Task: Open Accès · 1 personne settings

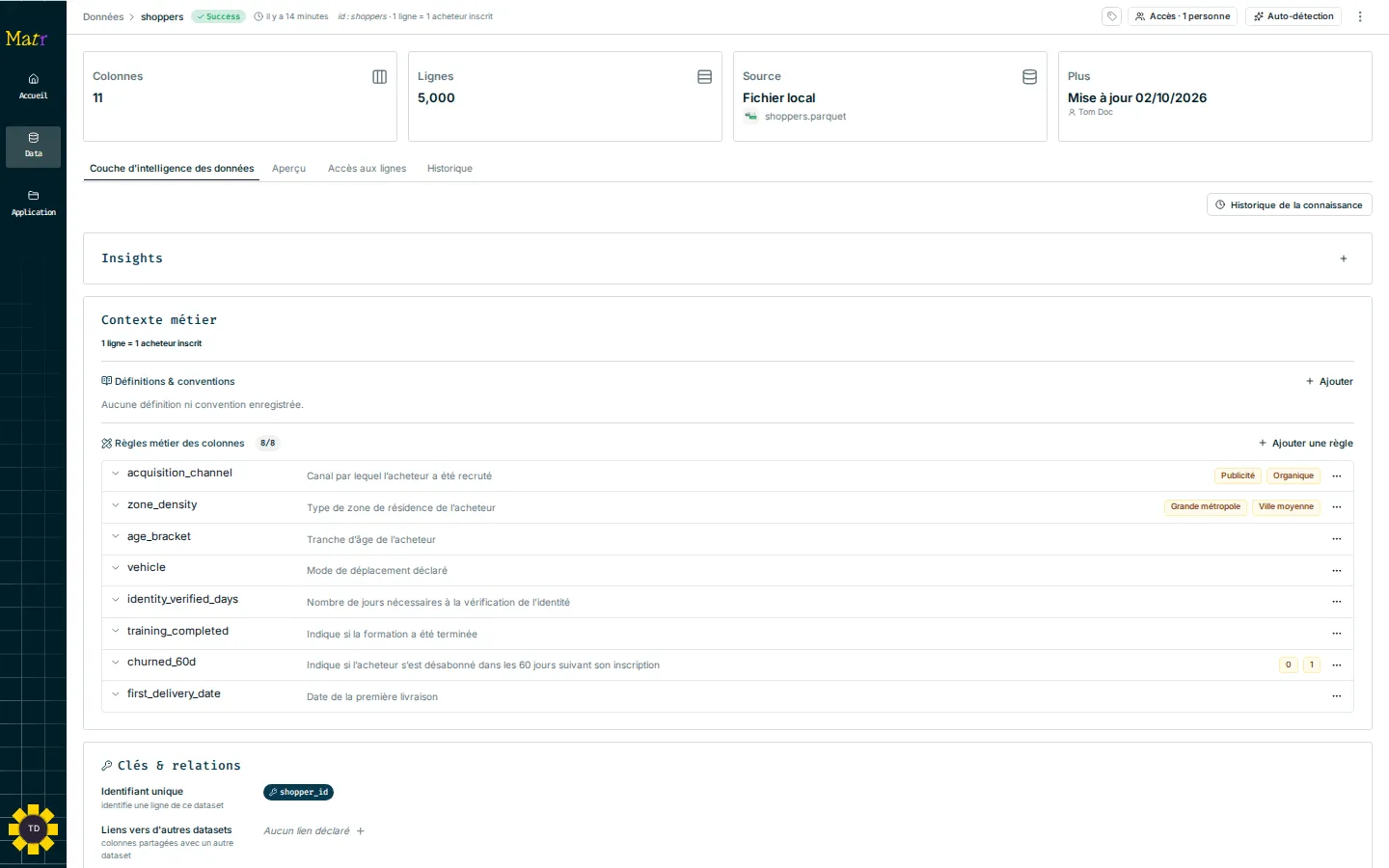Action: 1183,16
